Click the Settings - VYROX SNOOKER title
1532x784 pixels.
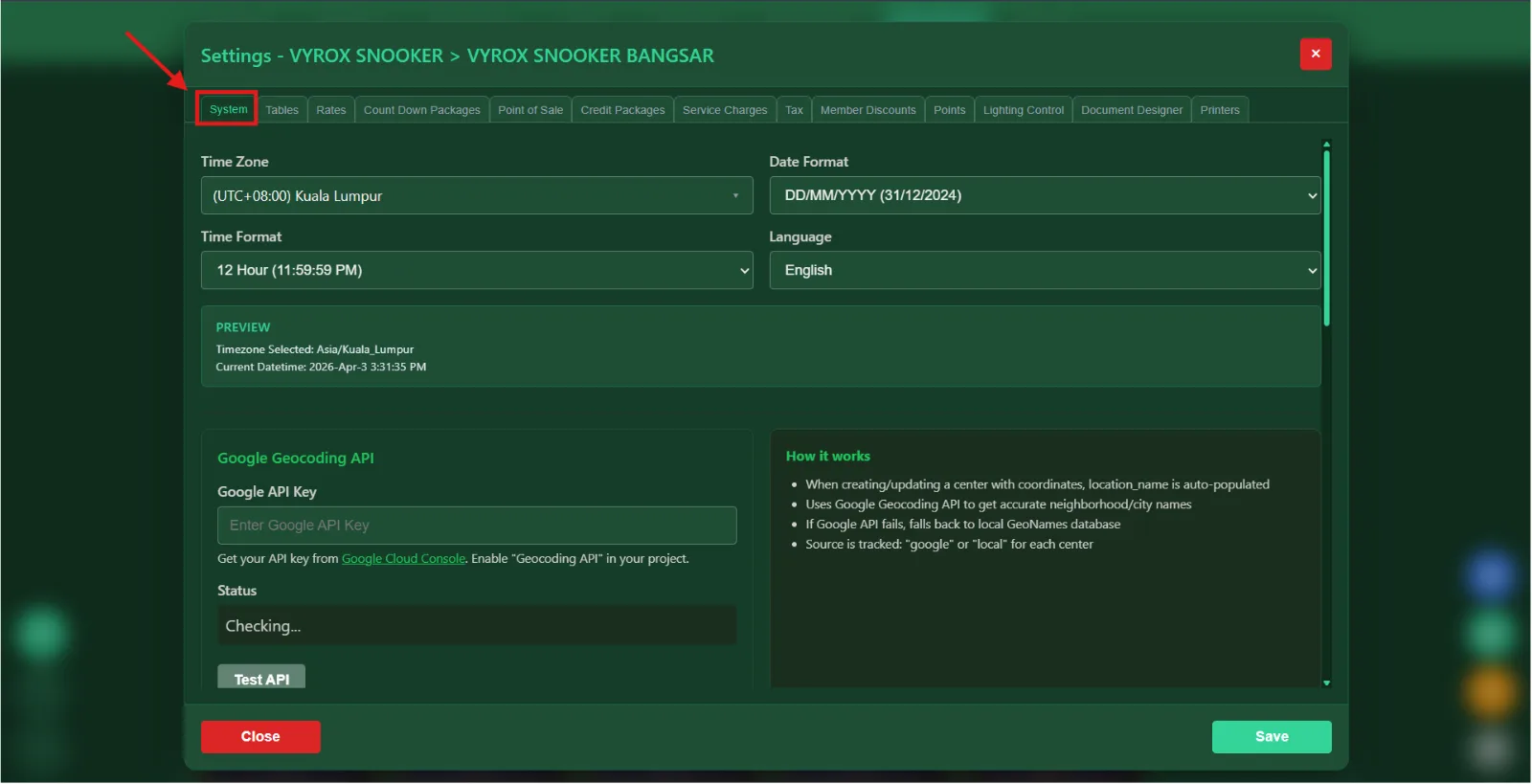(458, 56)
